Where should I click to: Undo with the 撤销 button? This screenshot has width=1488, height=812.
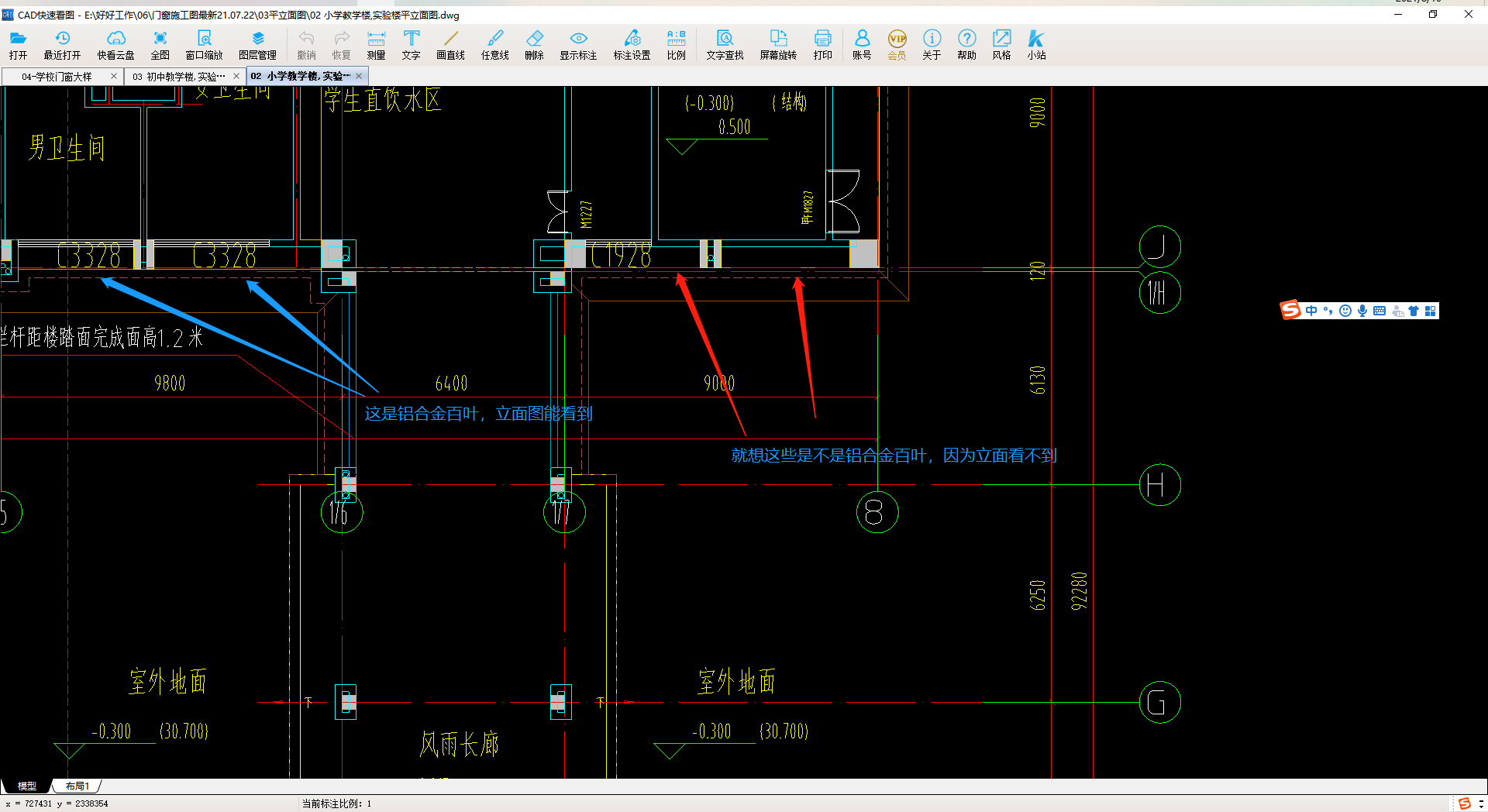pos(306,45)
